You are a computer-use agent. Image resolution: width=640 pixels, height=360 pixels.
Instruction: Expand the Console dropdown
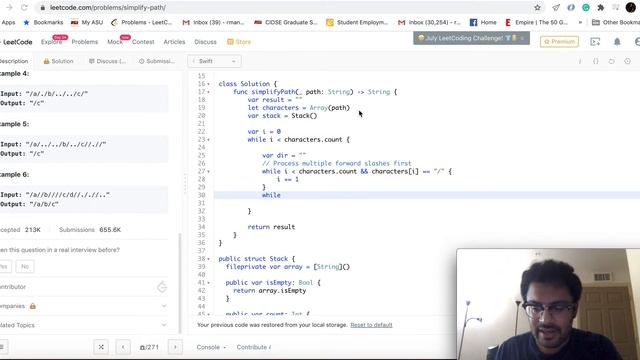pos(211,347)
